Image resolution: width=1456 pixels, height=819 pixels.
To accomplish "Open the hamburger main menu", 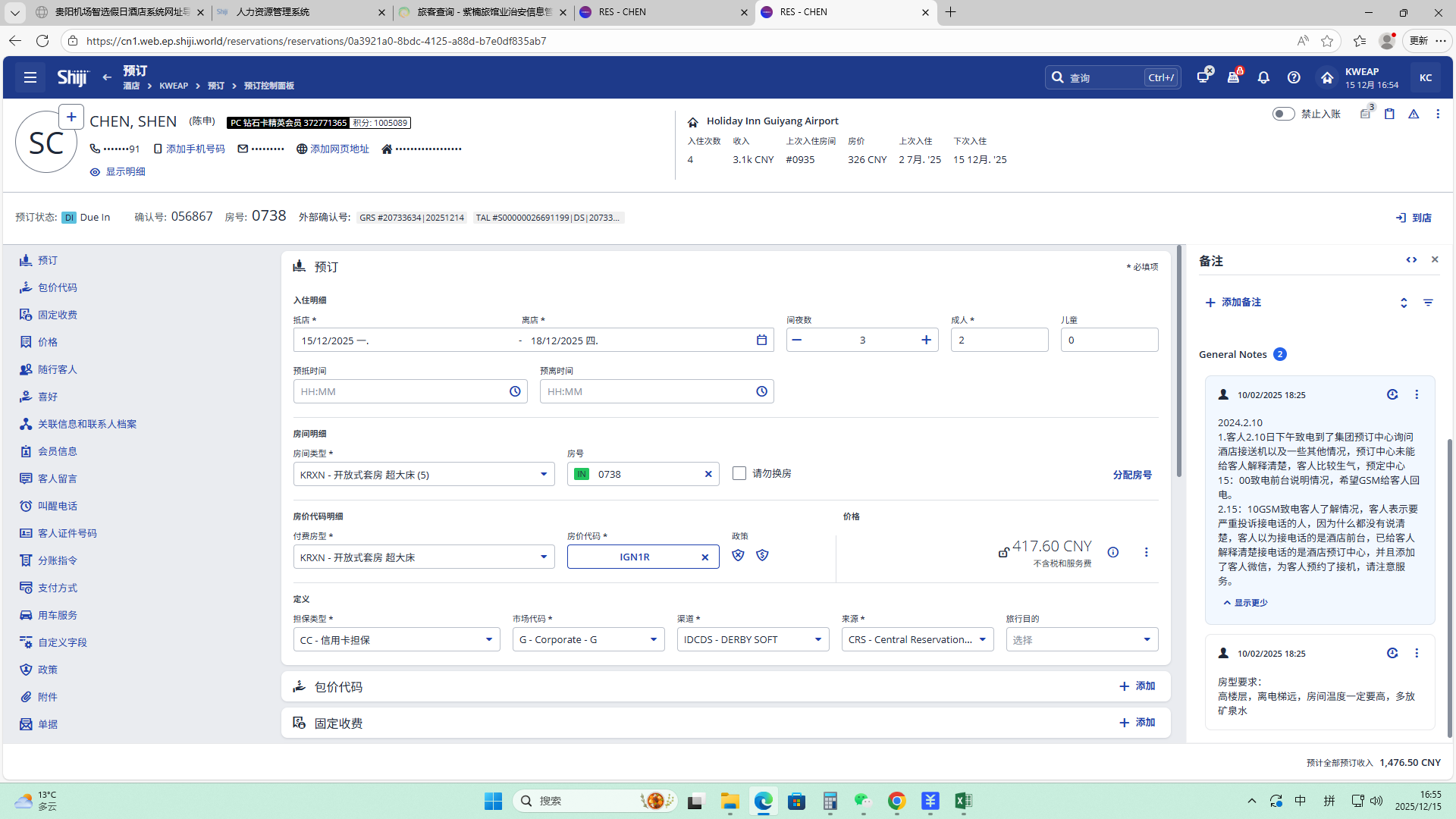I will pyautogui.click(x=30, y=77).
